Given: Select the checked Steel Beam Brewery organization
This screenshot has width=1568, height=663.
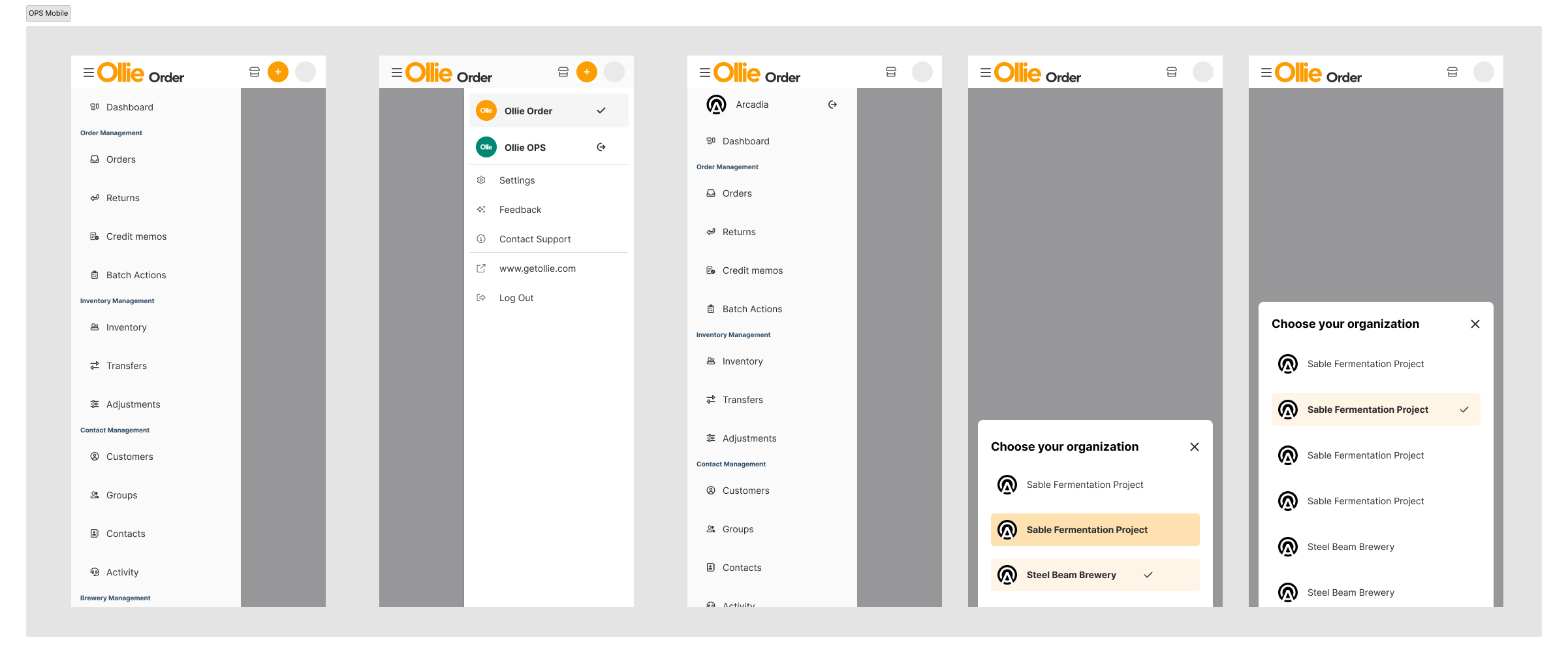Looking at the screenshot, I should [x=1095, y=575].
